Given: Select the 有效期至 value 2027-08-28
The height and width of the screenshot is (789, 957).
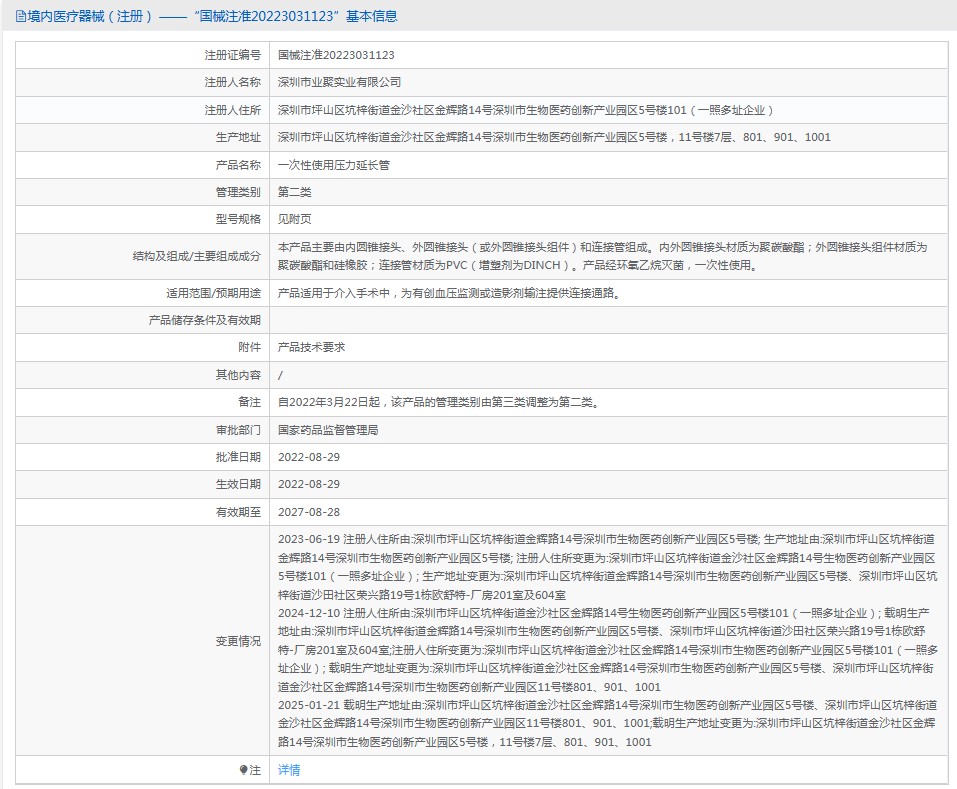Looking at the screenshot, I should (310, 512).
